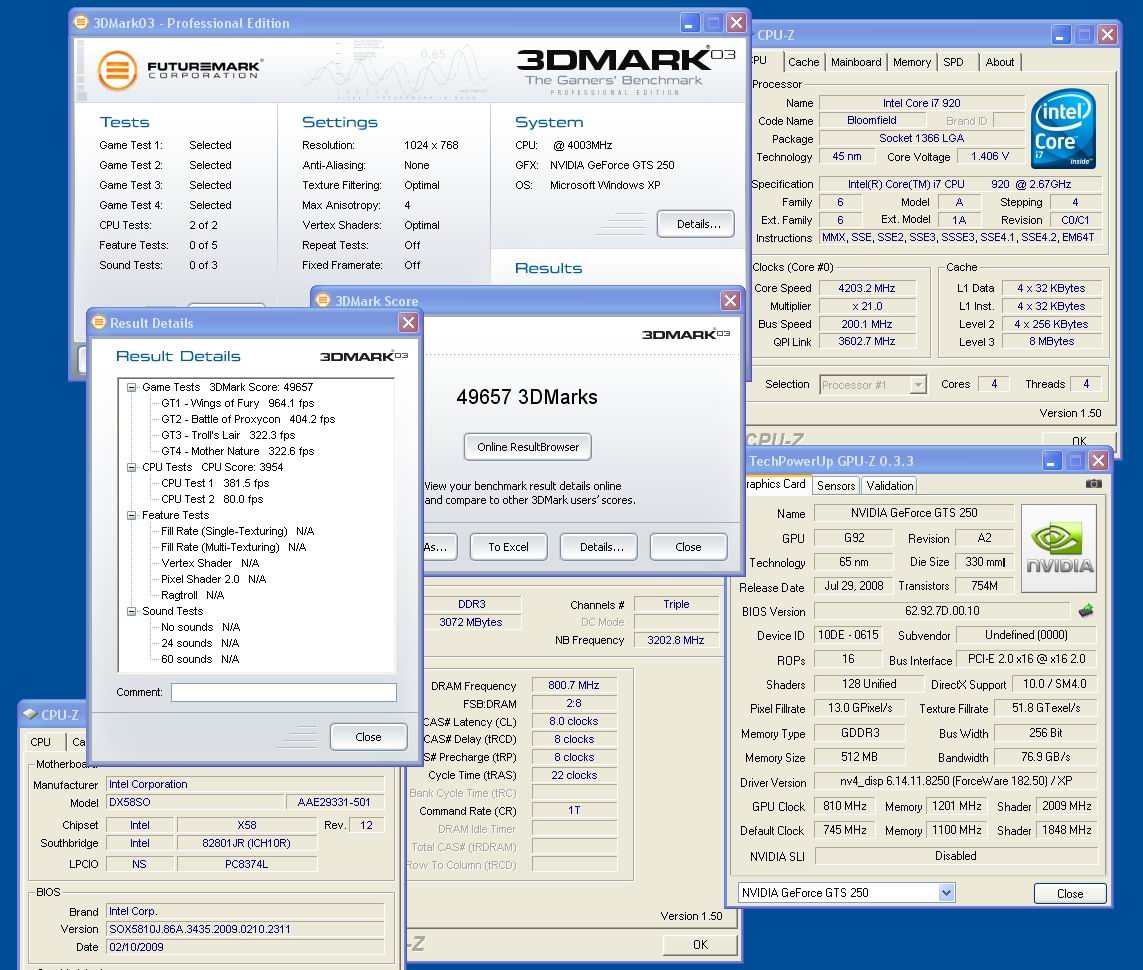
Task: Select GT2 - Battle of Proxycon row
Action: [x=248, y=419]
